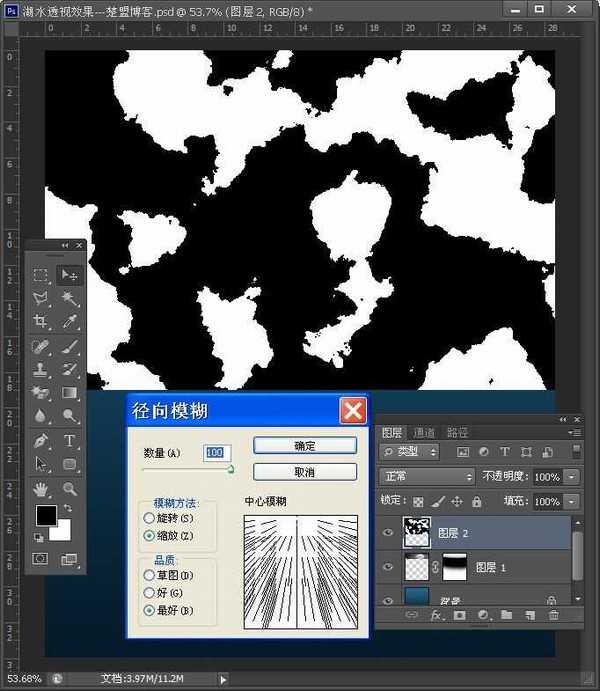Switch to the 路径 paths tab
The image size is (600, 691).
click(457, 432)
